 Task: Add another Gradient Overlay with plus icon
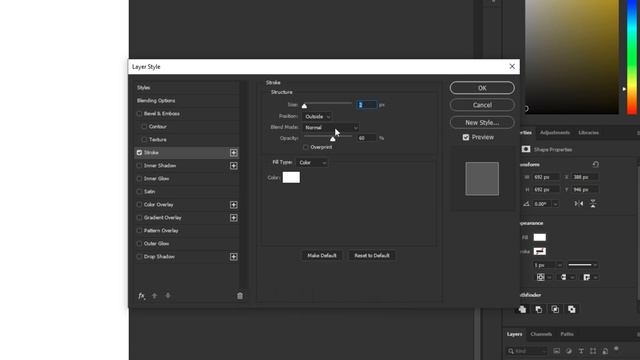click(233, 218)
